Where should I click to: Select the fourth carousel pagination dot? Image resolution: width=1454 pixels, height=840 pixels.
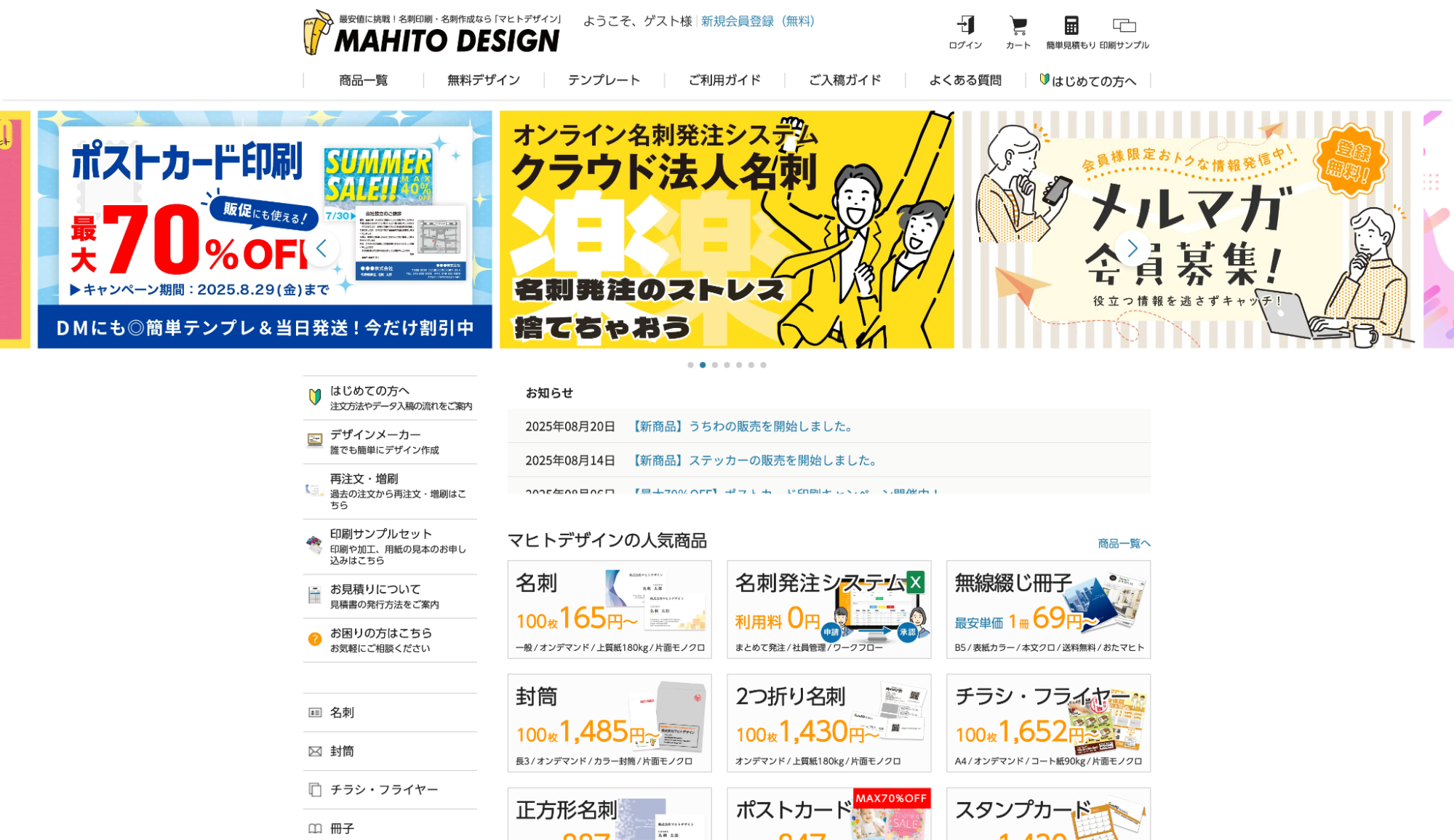coord(727,365)
